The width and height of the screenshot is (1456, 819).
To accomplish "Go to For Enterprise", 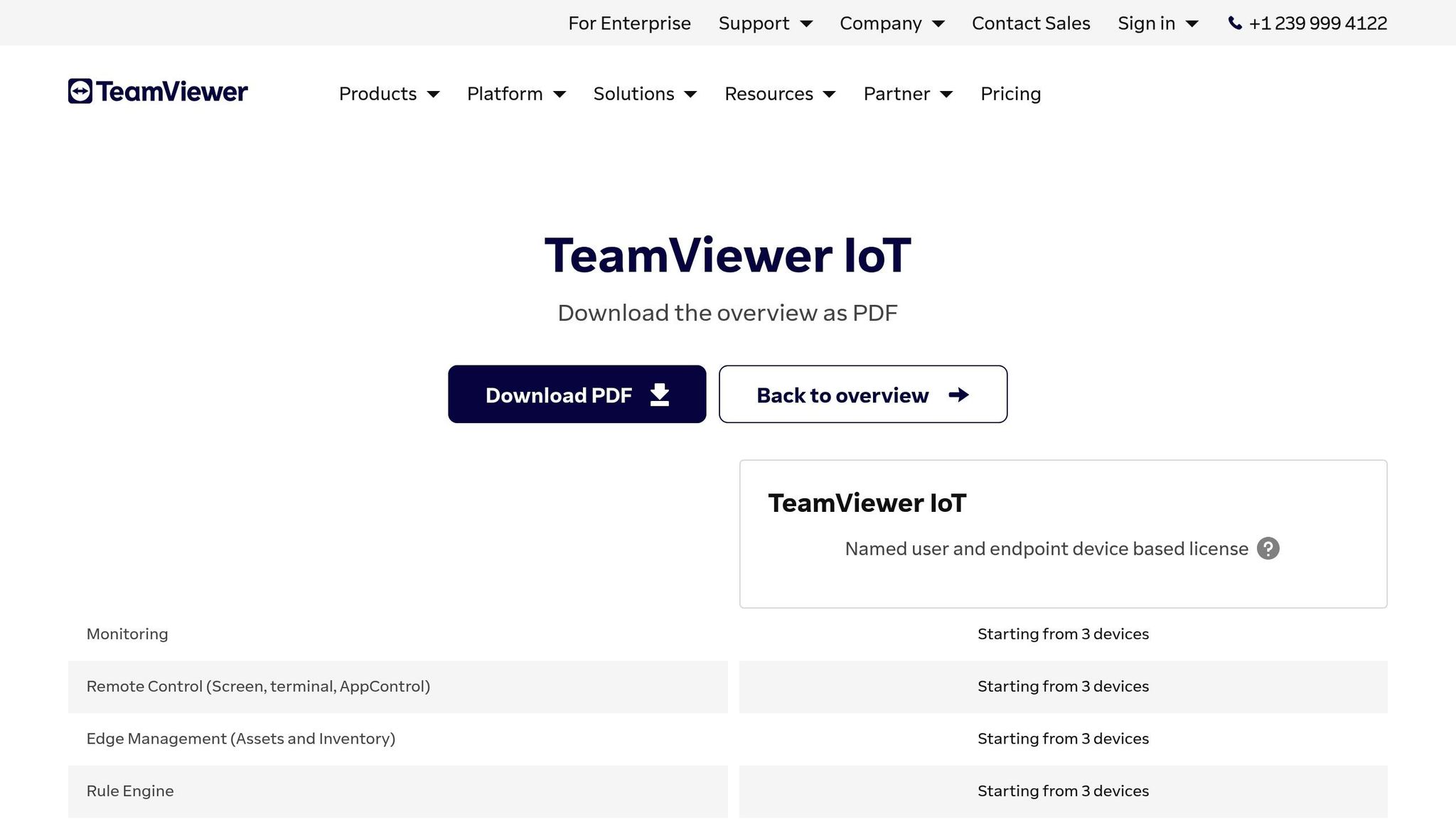I will coord(629,23).
